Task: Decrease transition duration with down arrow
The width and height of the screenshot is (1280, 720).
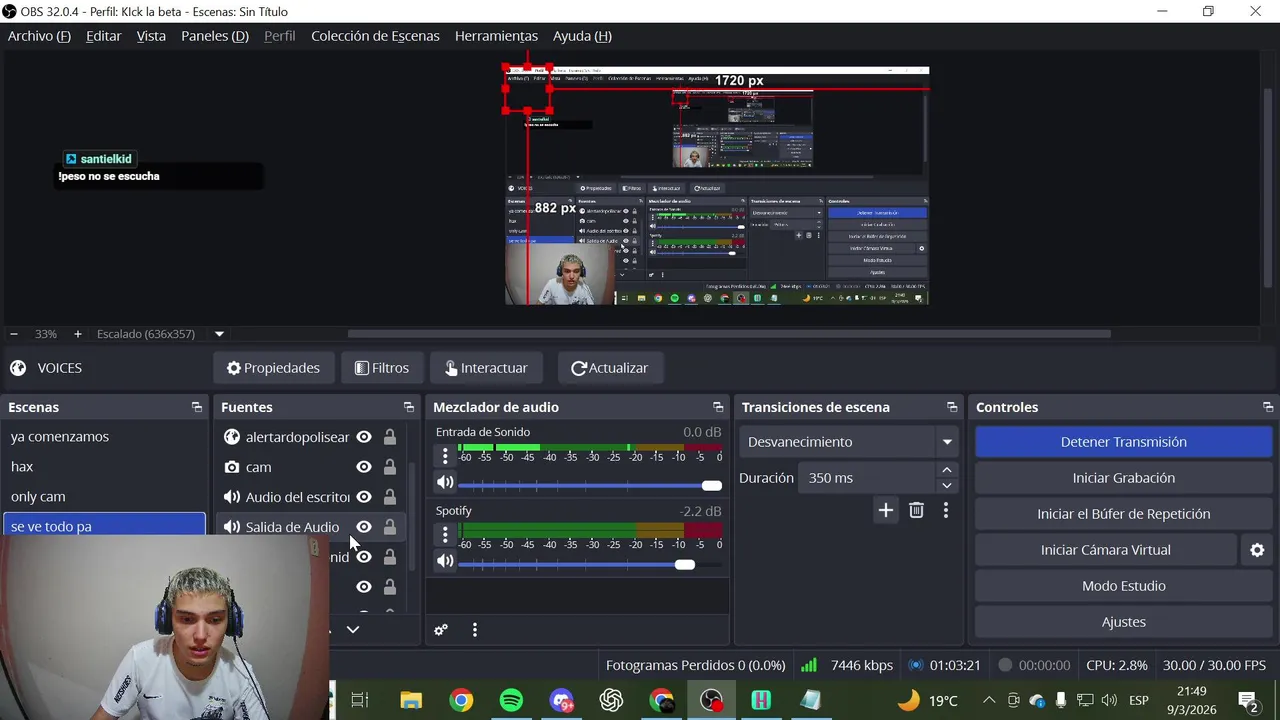Action: click(x=947, y=486)
